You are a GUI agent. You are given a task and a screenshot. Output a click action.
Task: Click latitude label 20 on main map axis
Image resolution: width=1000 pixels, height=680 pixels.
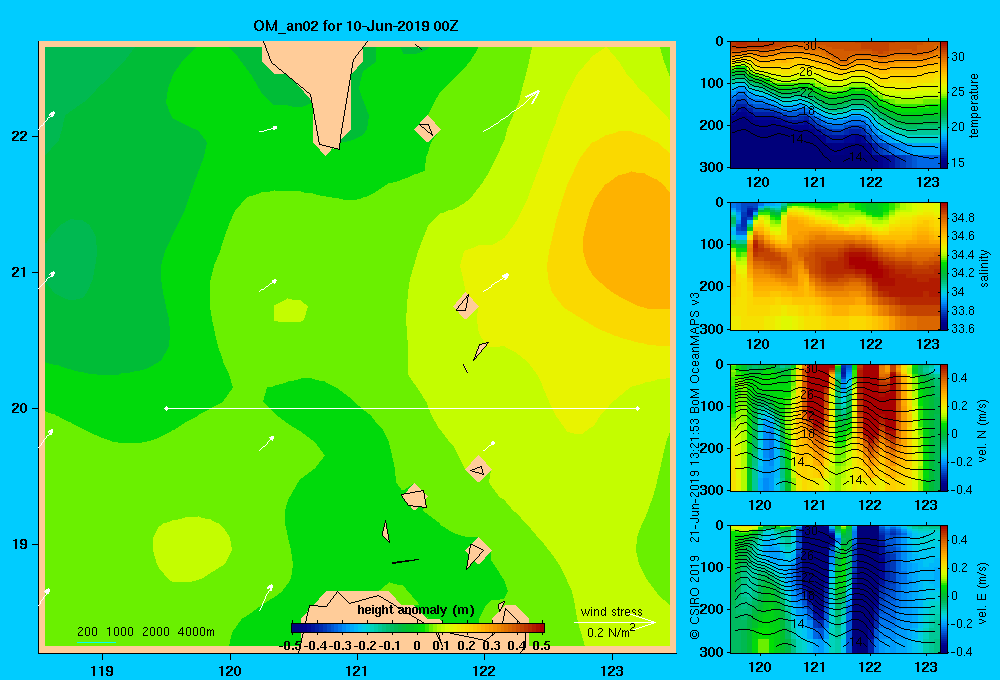pyautogui.click(x=19, y=408)
